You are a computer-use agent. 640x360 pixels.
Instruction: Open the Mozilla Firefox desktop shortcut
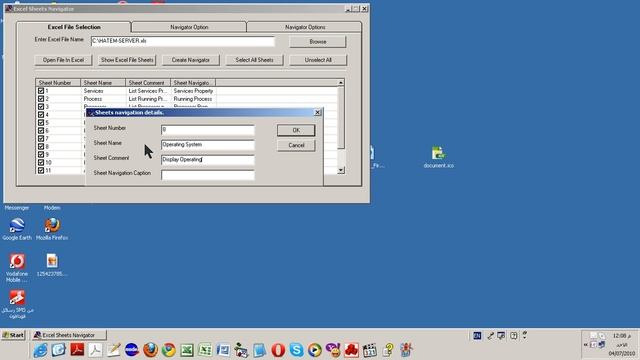tap(52, 229)
